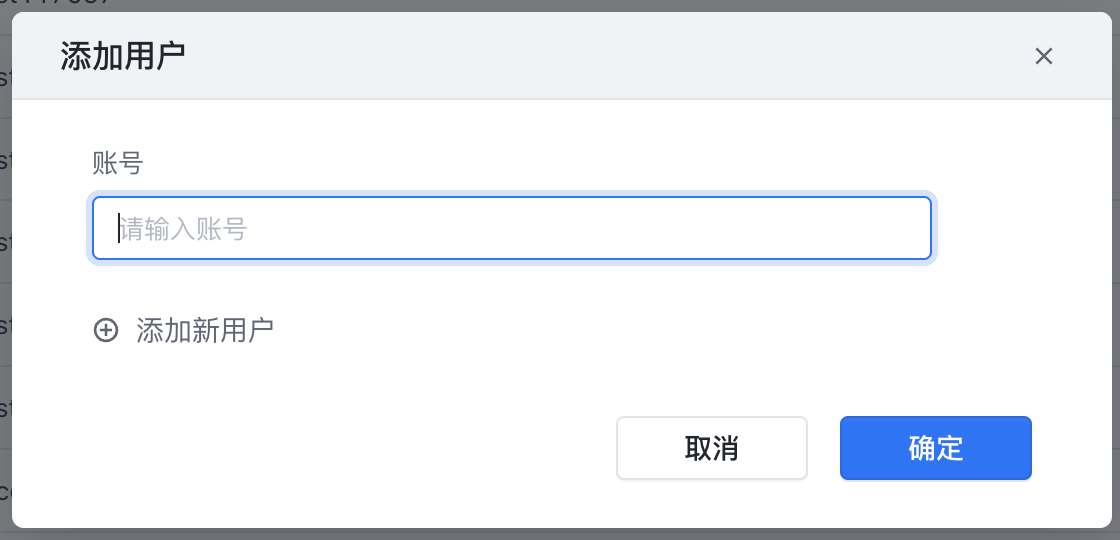1120x540 pixels.
Task: Close the 添加用户 dialog with X icon
Action: [1044, 56]
